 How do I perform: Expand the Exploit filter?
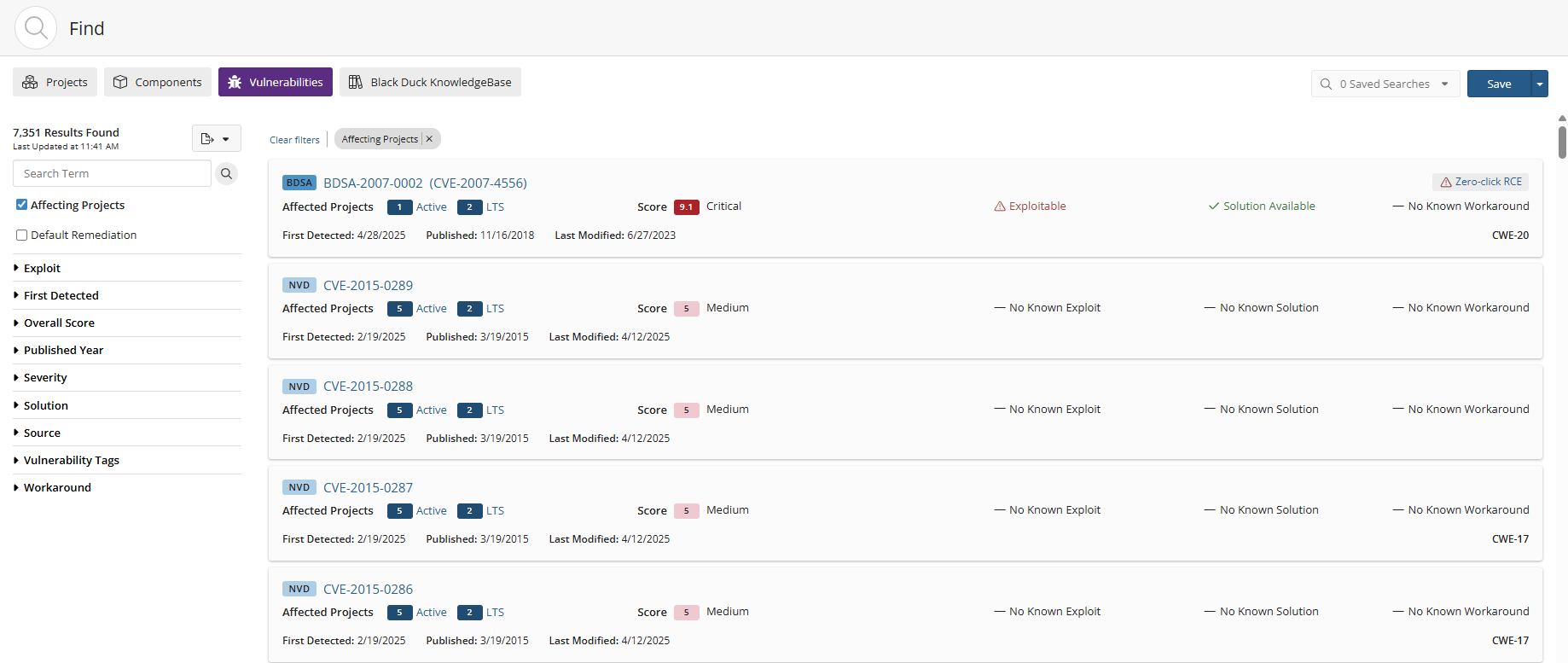(127, 268)
